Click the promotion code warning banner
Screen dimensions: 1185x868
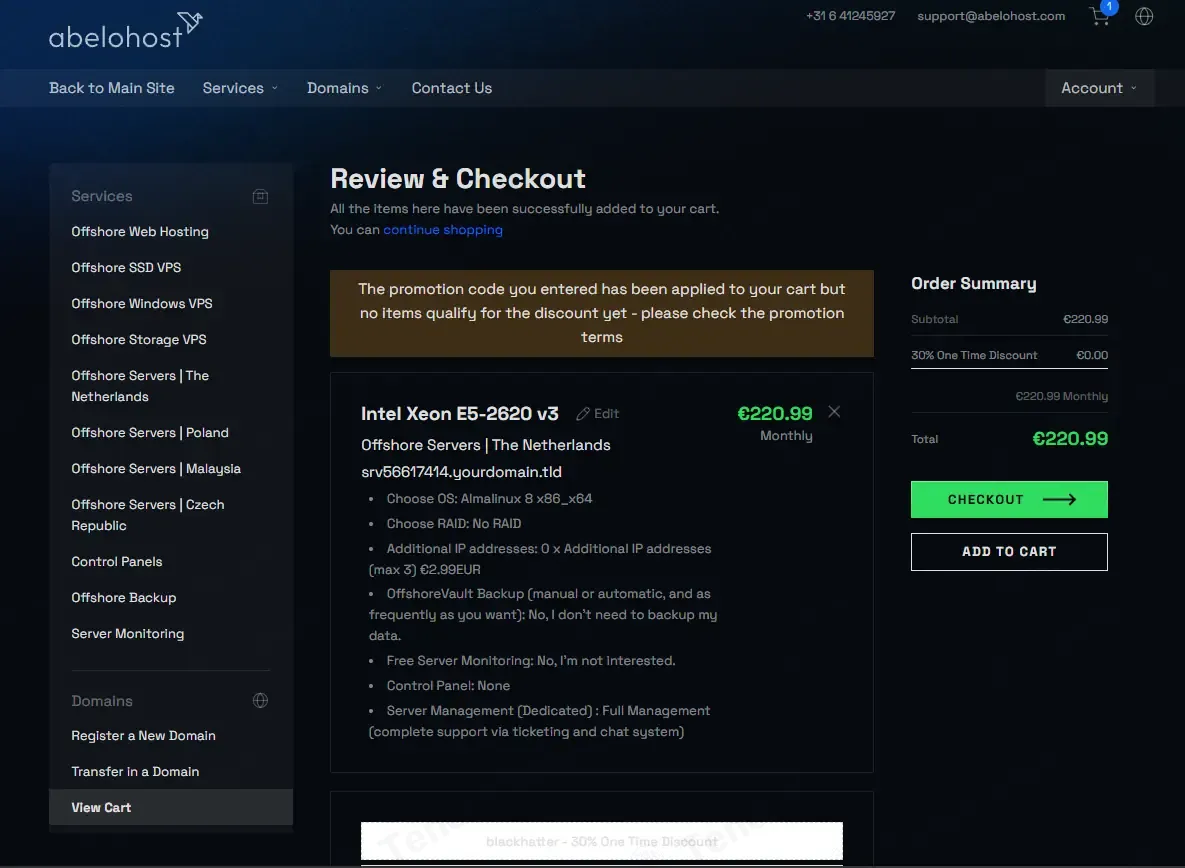pyautogui.click(x=602, y=314)
